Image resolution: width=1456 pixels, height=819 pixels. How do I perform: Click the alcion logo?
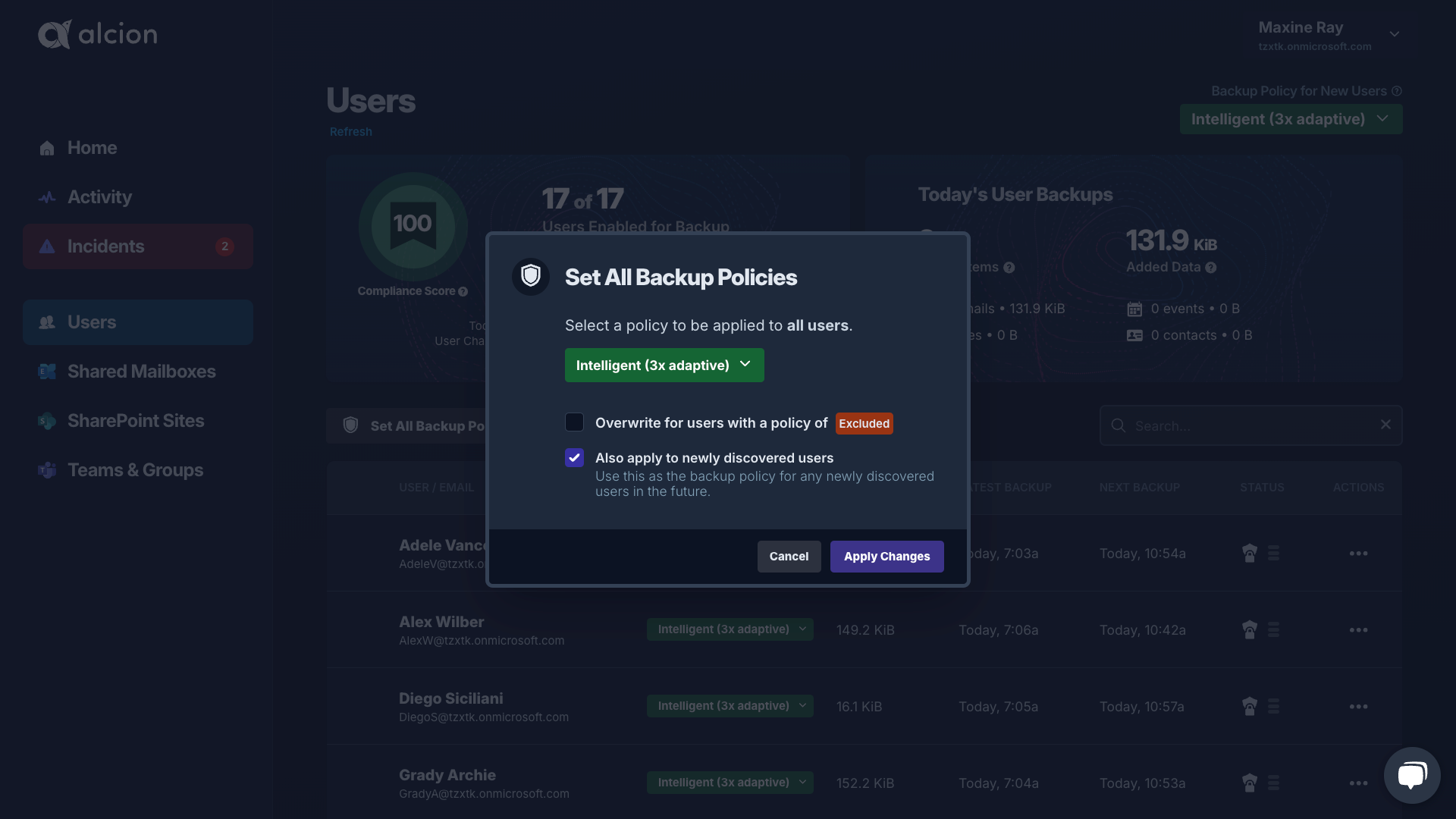[x=98, y=34]
